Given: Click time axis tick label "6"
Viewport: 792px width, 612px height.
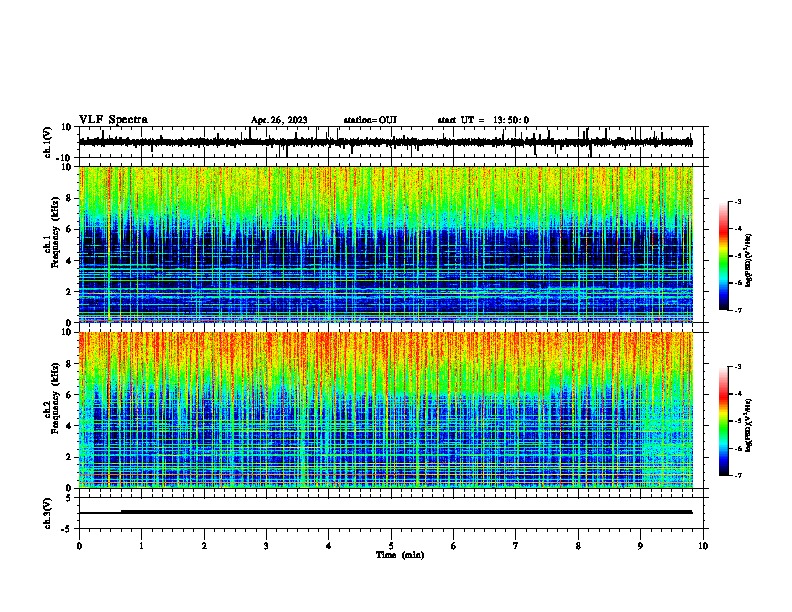Looking at the screenshot, I should coord(454,546).
